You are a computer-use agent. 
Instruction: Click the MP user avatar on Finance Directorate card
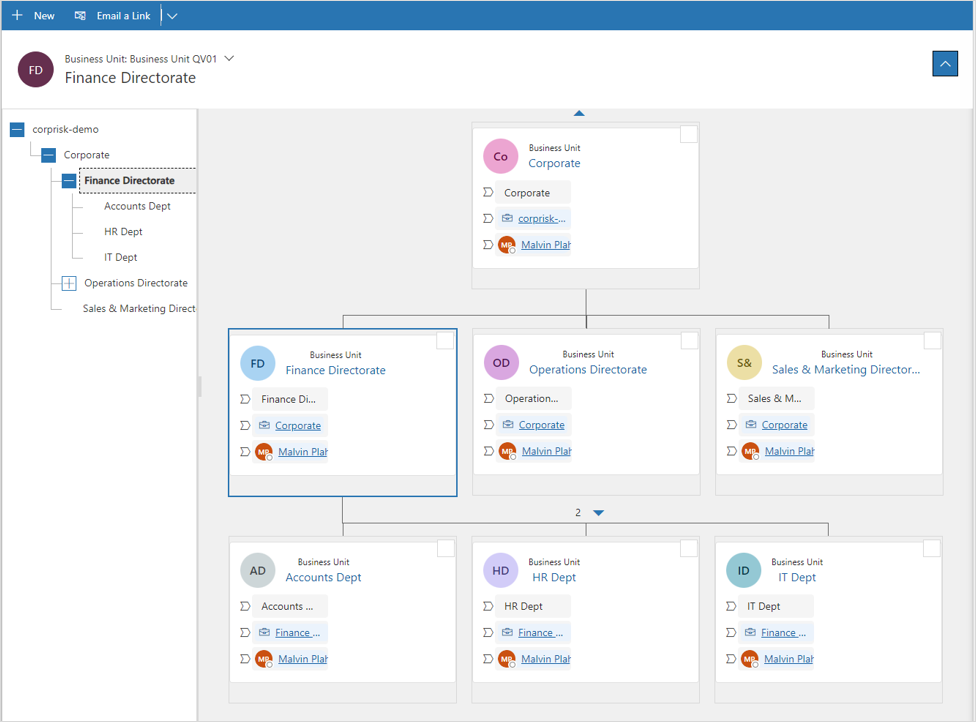coord(264,452)
